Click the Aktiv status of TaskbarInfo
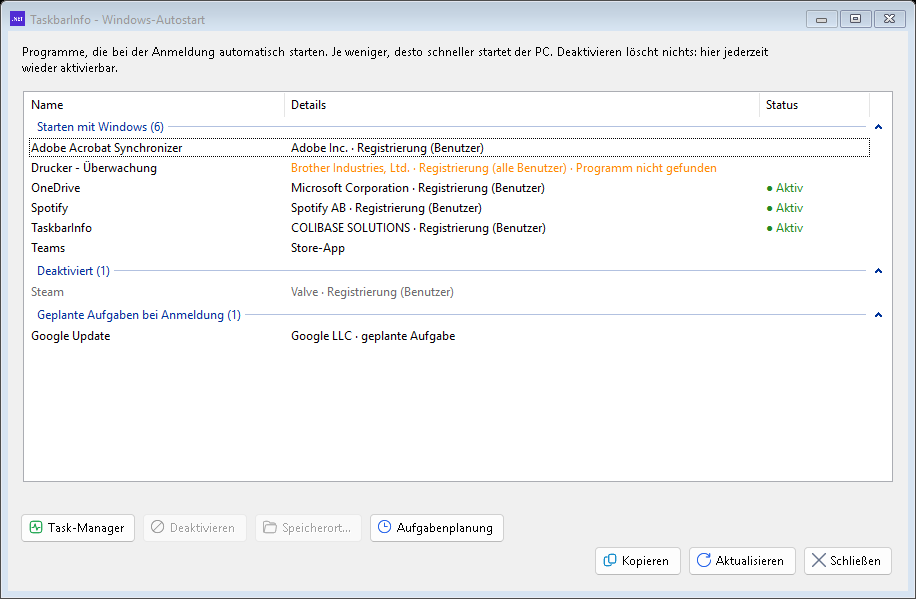This screenshot has width=916, height=599. click(785, 227)
